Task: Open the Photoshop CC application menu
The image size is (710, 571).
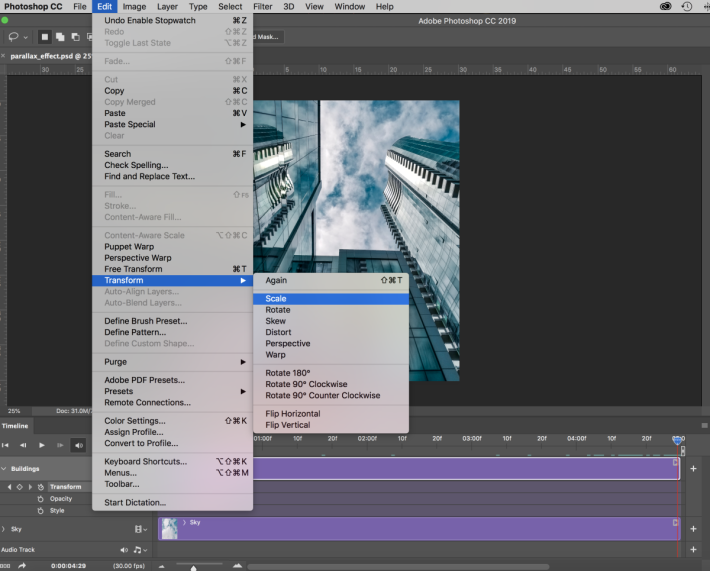Action: pyautogui.click(x=33, y=6)
